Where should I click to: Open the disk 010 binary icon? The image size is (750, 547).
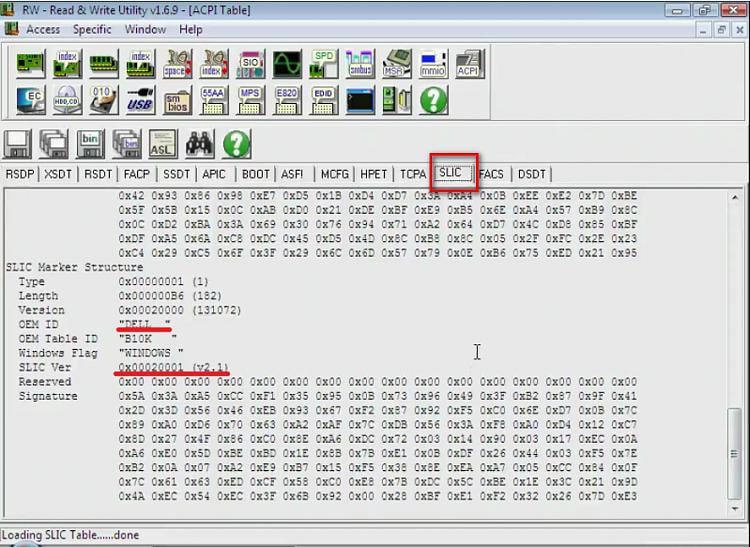coord(104,100)
